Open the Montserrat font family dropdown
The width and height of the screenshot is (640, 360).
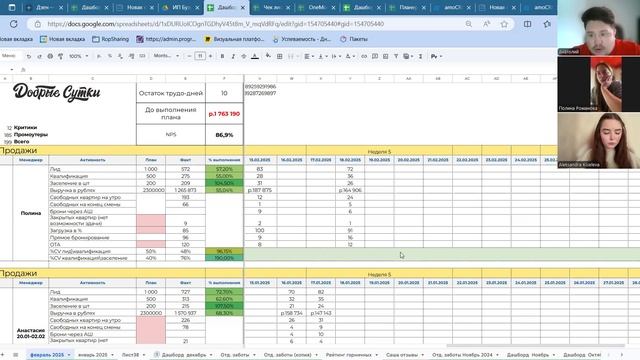[166, 56]
